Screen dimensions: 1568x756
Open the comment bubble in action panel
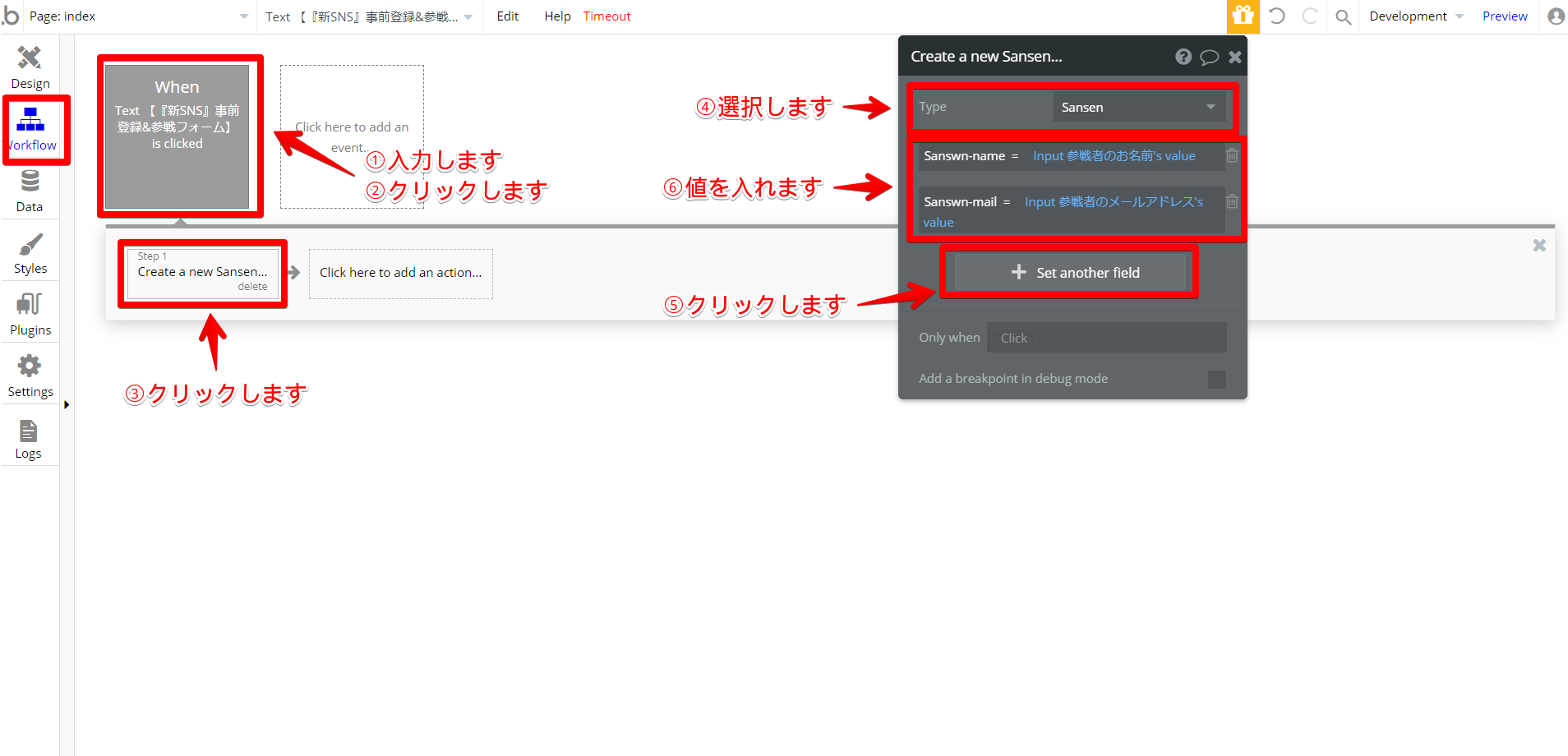click(1209, 57)
